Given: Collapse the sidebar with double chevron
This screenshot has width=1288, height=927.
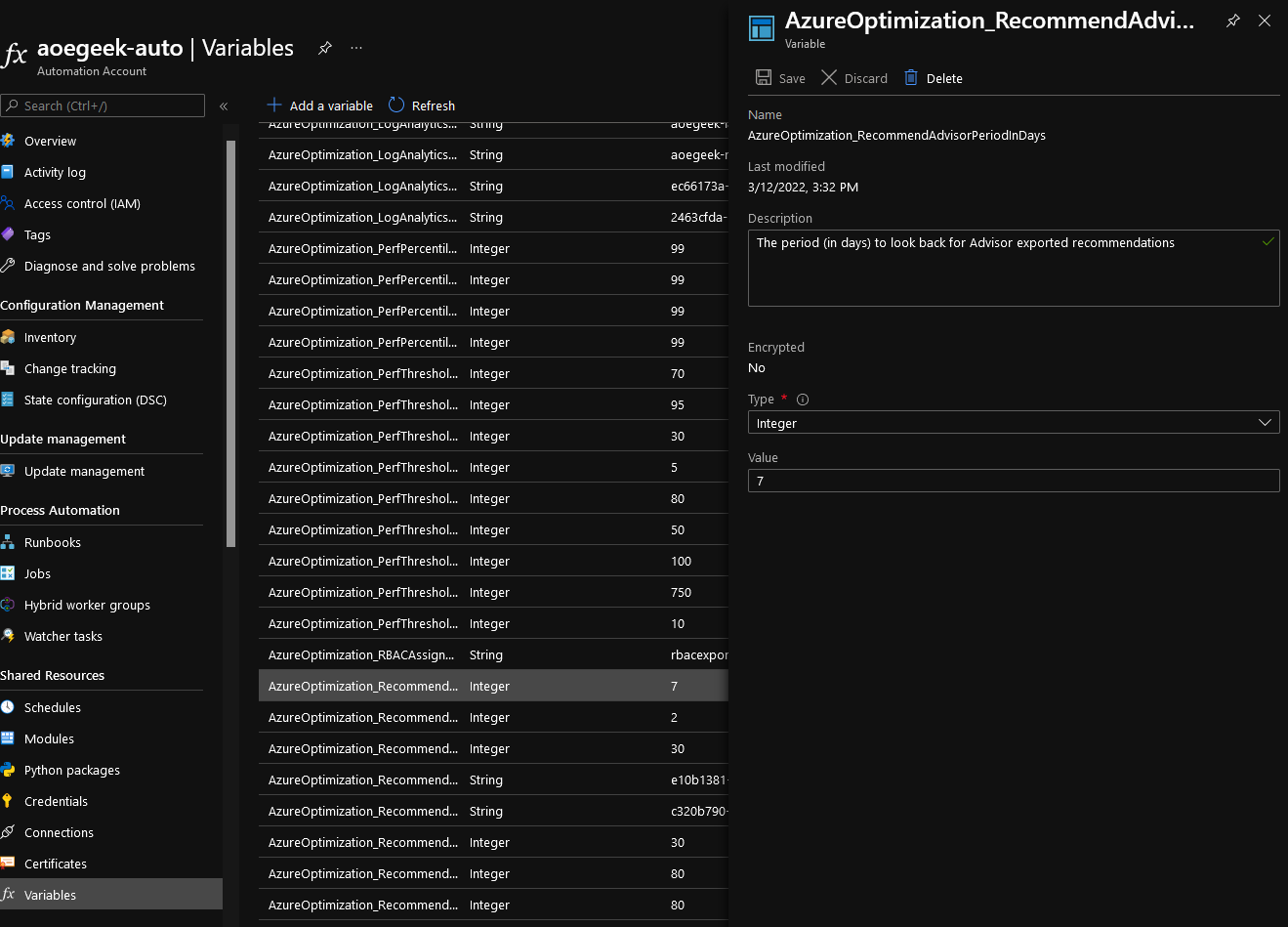Looking at the screenshot, I should [x=224, y=105].
